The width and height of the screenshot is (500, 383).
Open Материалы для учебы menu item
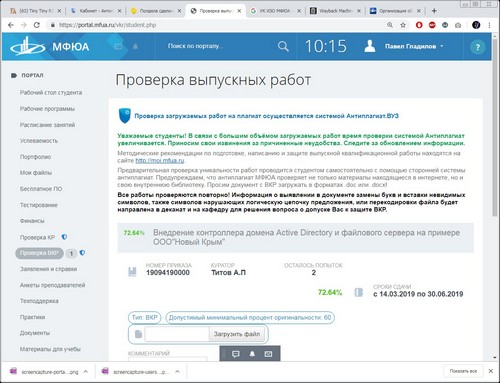(x=50, y=349)
